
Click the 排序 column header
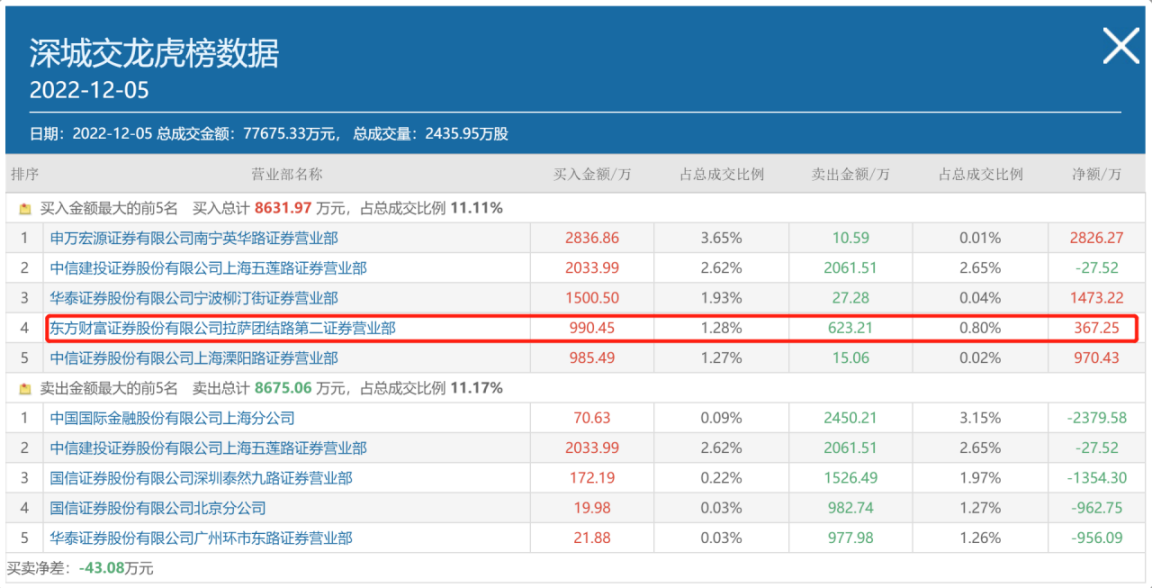pyautogui.click(x=24, y=174)
